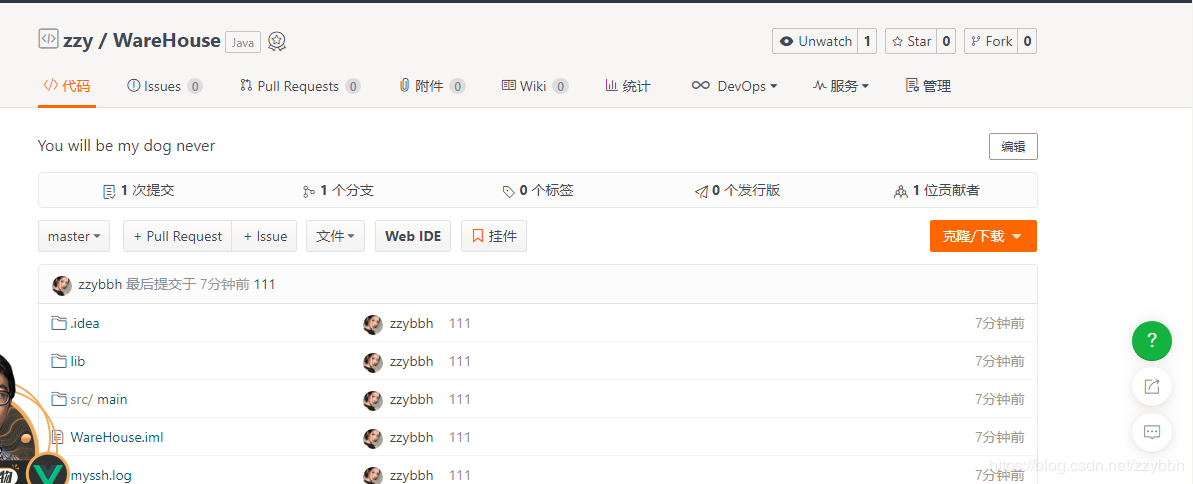Click zzybbh name in lib row
The width and height of the screenshot is (1193, 484).
412,361
